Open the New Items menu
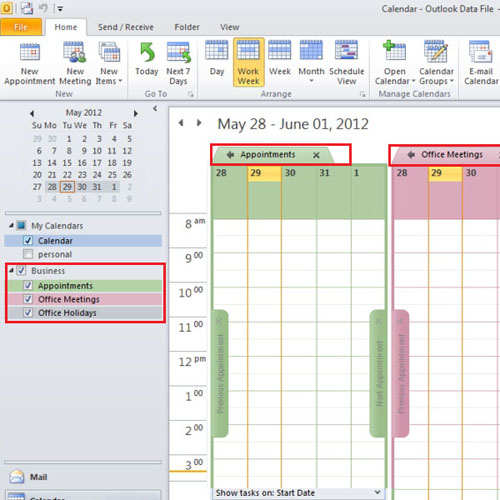500x500 pixels. coord(109,63)
